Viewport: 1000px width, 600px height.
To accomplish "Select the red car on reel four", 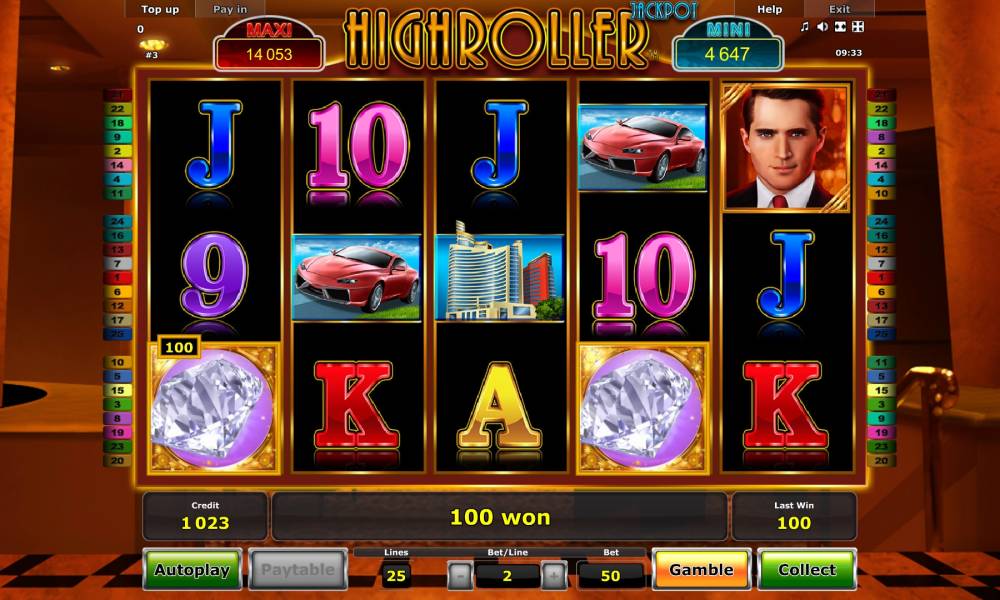I will click(642, 147).
